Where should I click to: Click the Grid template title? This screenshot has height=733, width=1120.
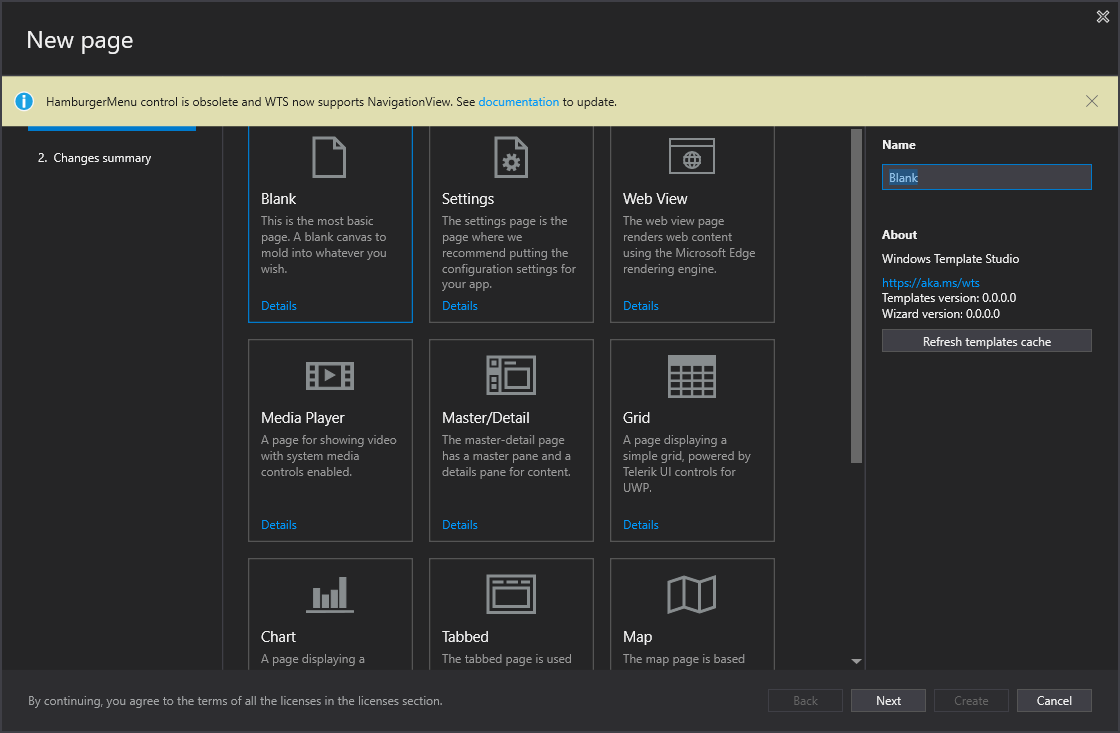click(x=636, y=417)
